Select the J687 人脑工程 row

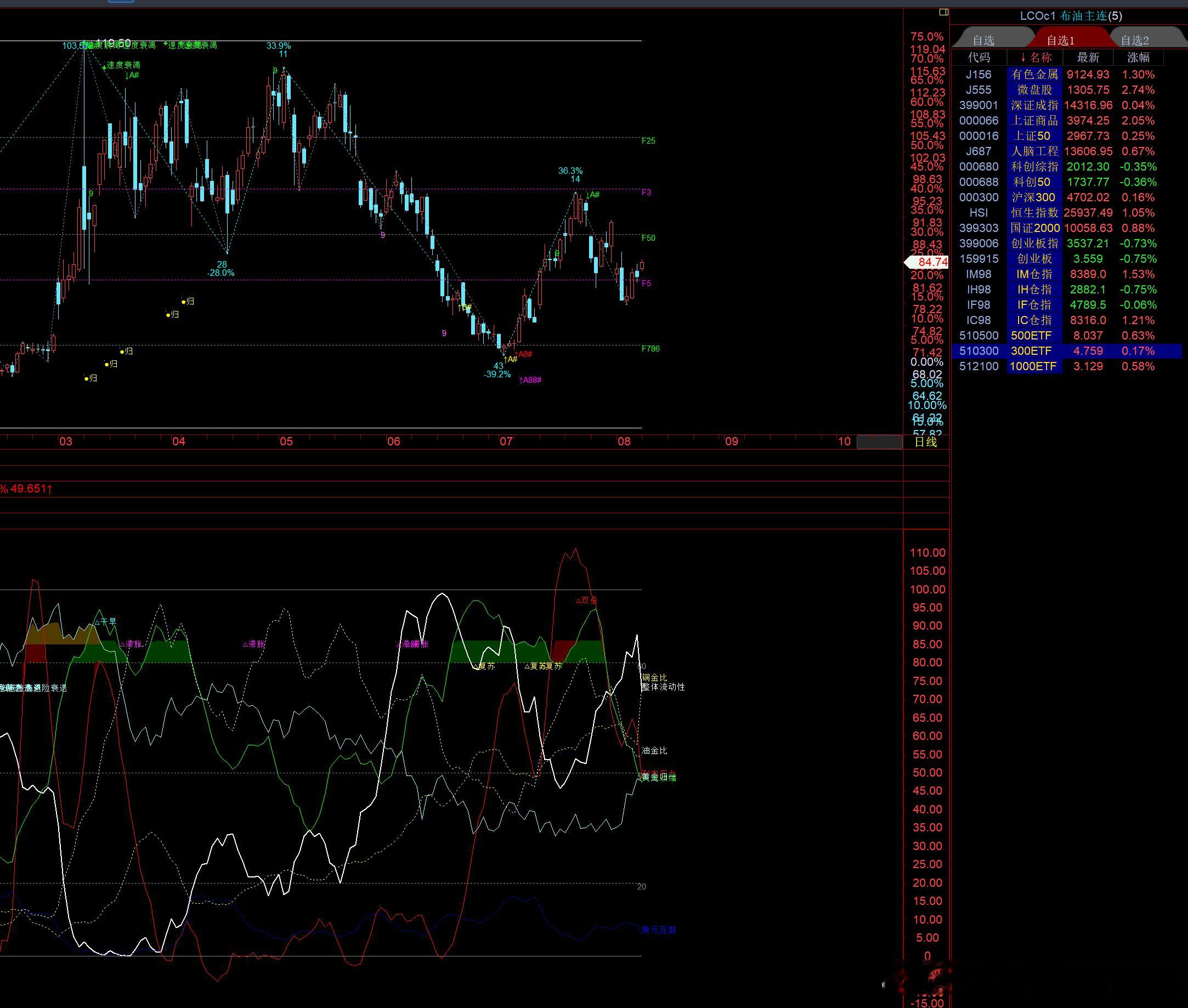pyautogui.click(x=1066, y=151)
